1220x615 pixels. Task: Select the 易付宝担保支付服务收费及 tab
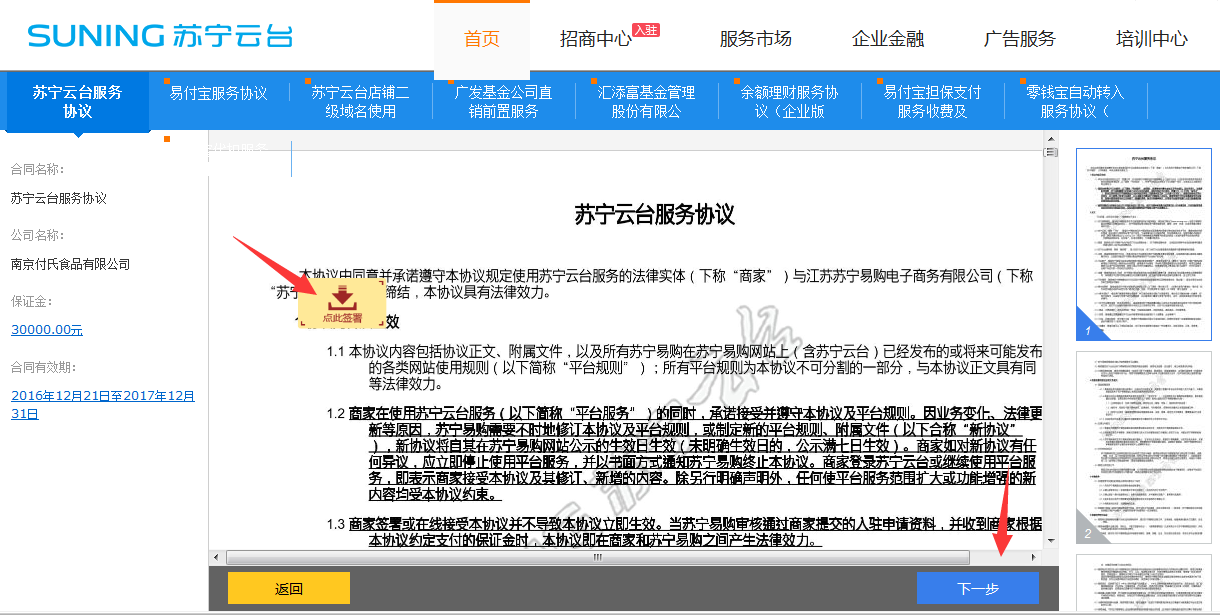pyautogui.click(x=933, y=101)
